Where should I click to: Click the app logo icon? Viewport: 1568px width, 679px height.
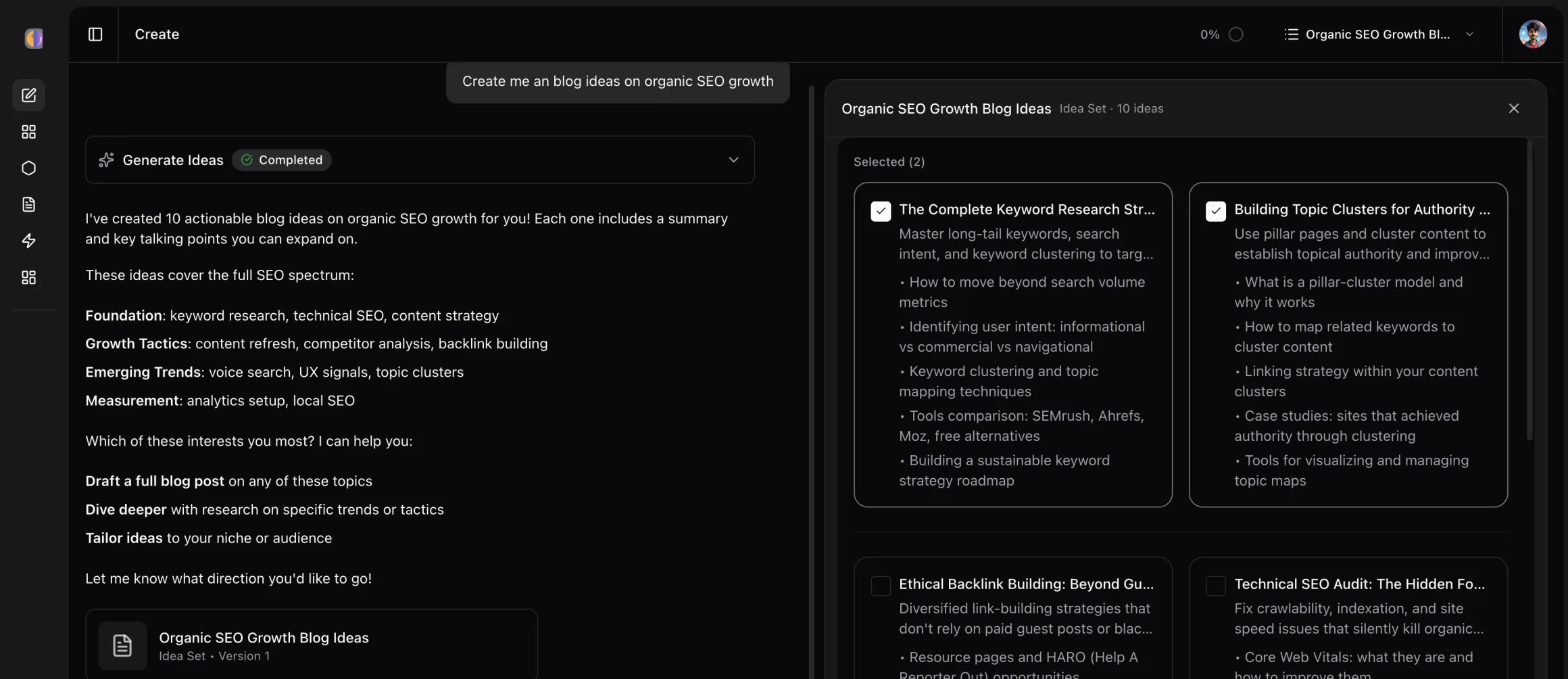(x=34, y=38)
